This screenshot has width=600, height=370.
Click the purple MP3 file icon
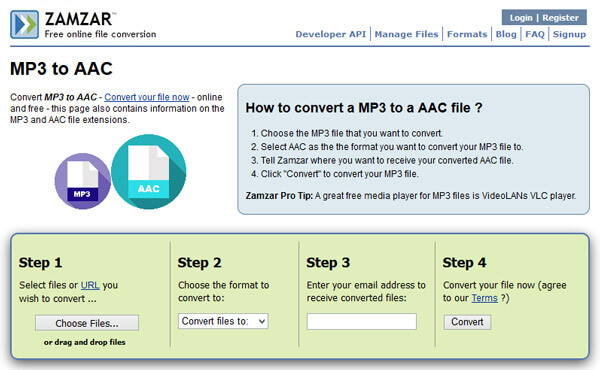(83, 181)
